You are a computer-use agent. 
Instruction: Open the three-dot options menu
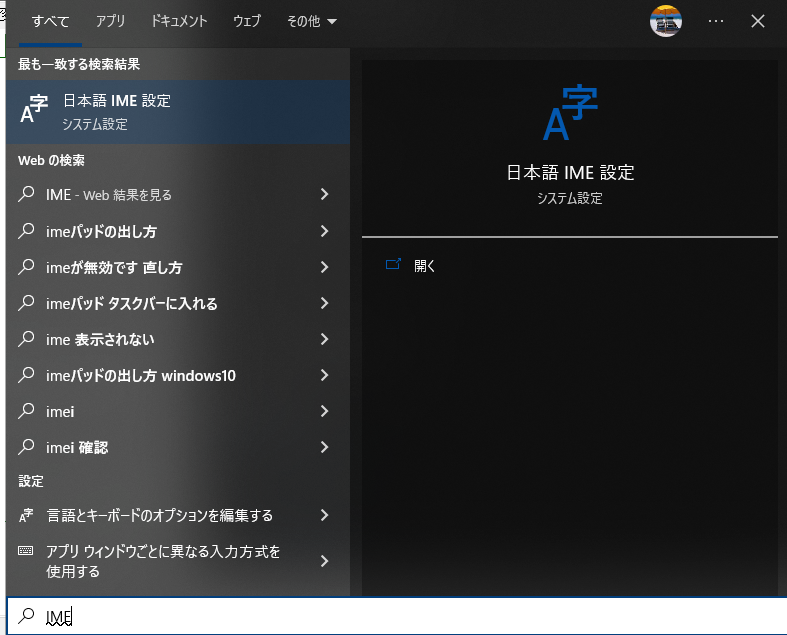point(716,21)
